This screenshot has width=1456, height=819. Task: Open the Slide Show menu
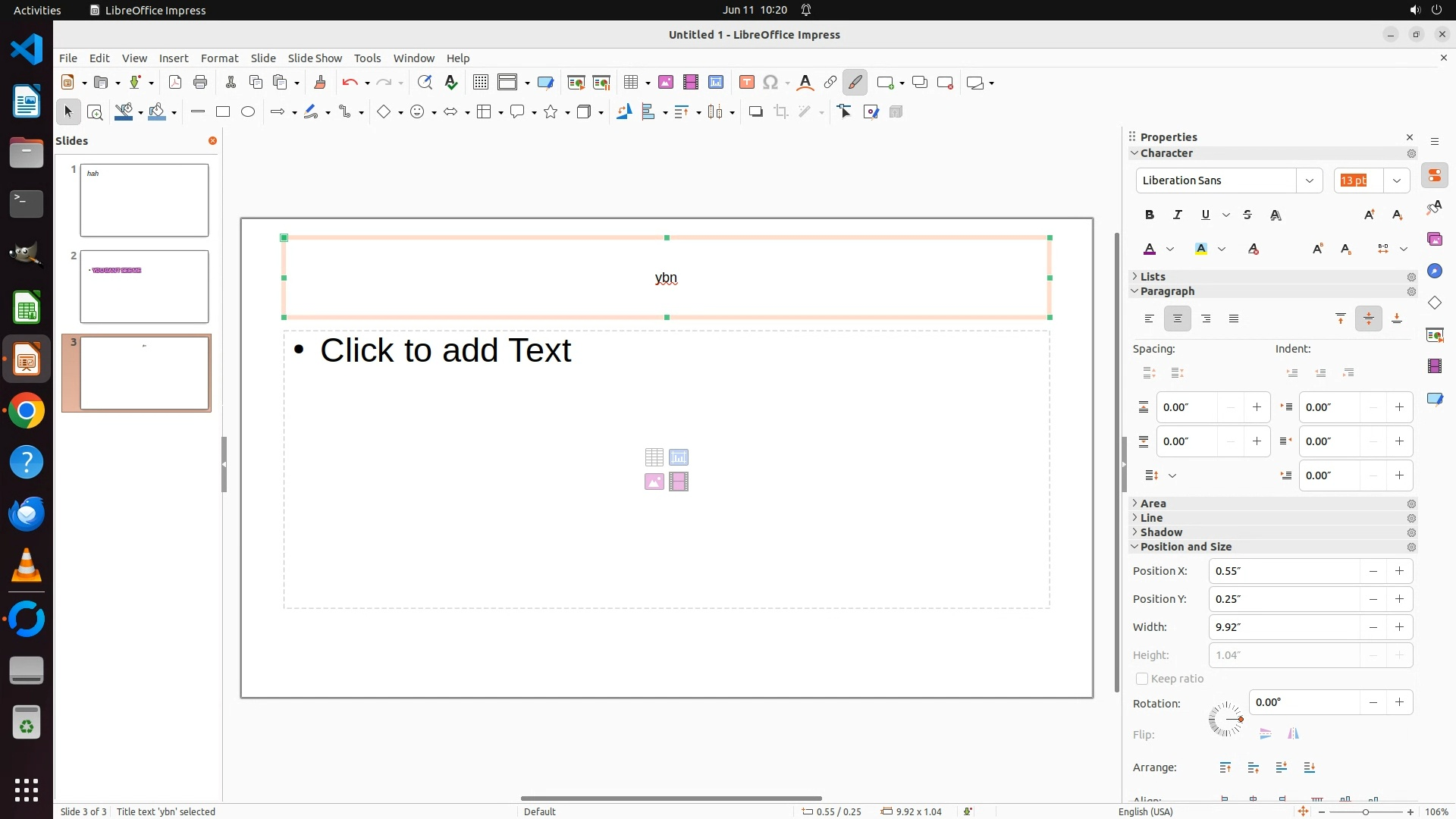[x=315, y=58]
